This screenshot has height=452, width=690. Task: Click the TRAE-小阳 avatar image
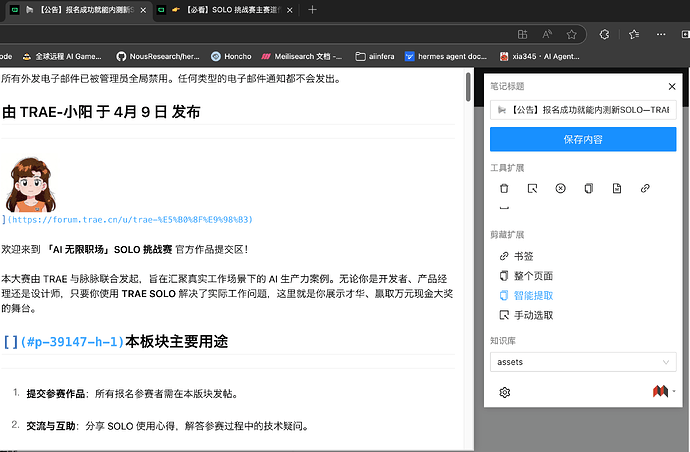pyautogui.click(x=30, y=184)
